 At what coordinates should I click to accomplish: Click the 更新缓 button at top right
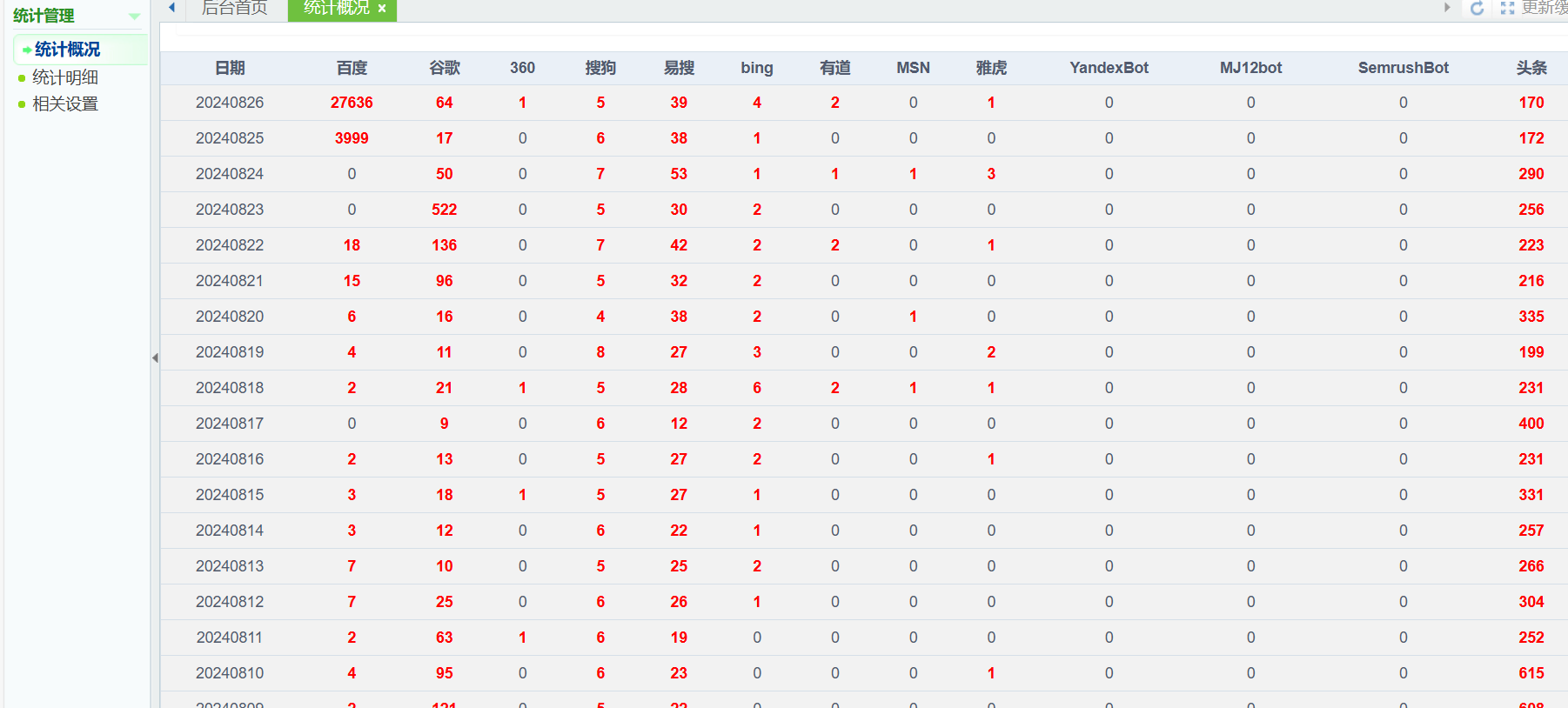coord(1545,9)
